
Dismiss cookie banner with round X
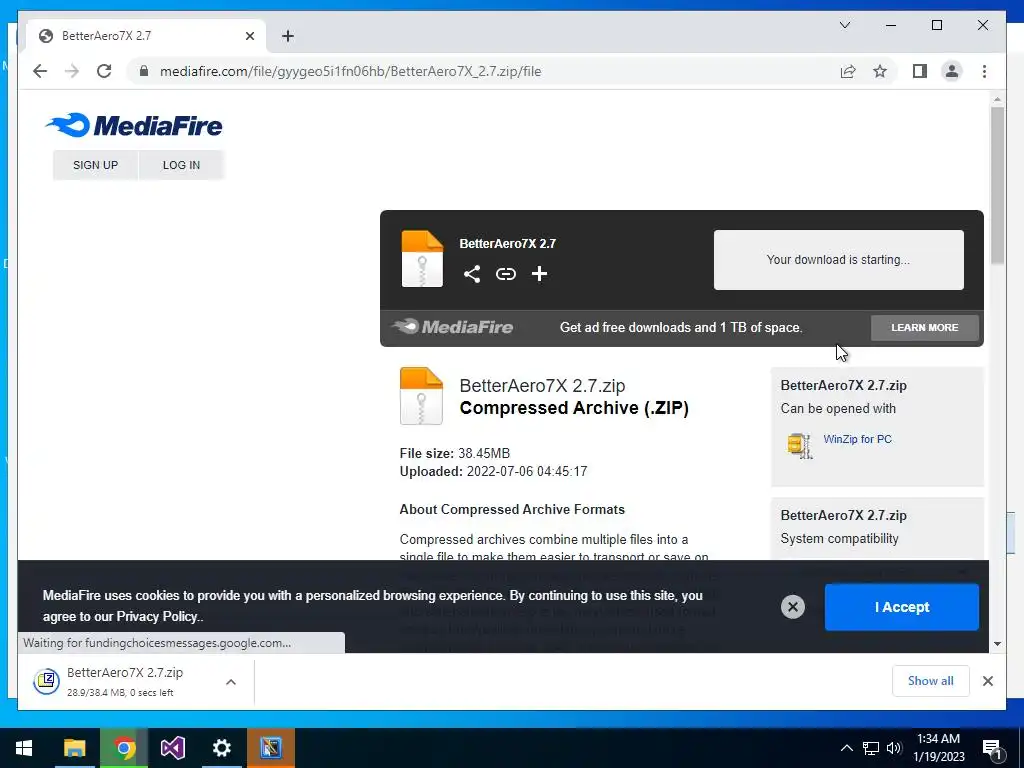(792, 607)
